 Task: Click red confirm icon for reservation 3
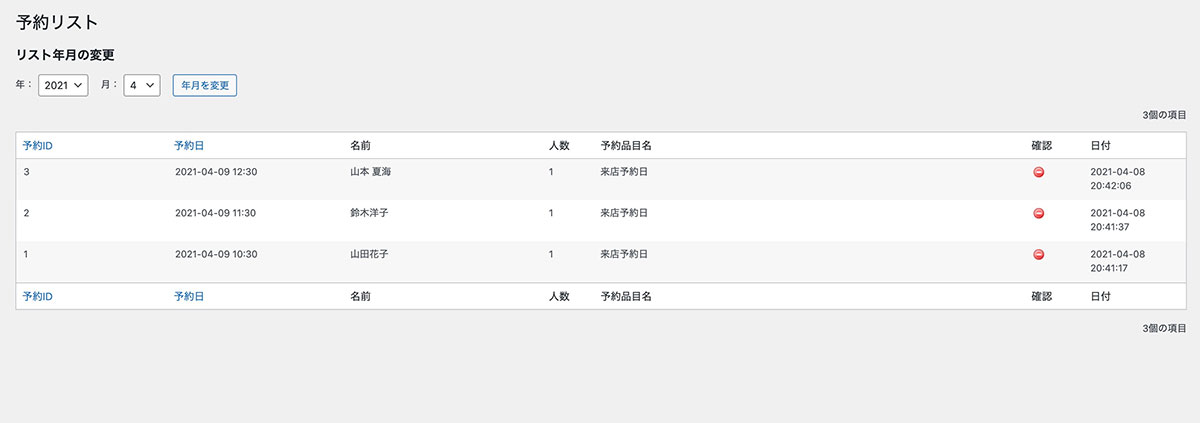click(x=1038, y=172)
